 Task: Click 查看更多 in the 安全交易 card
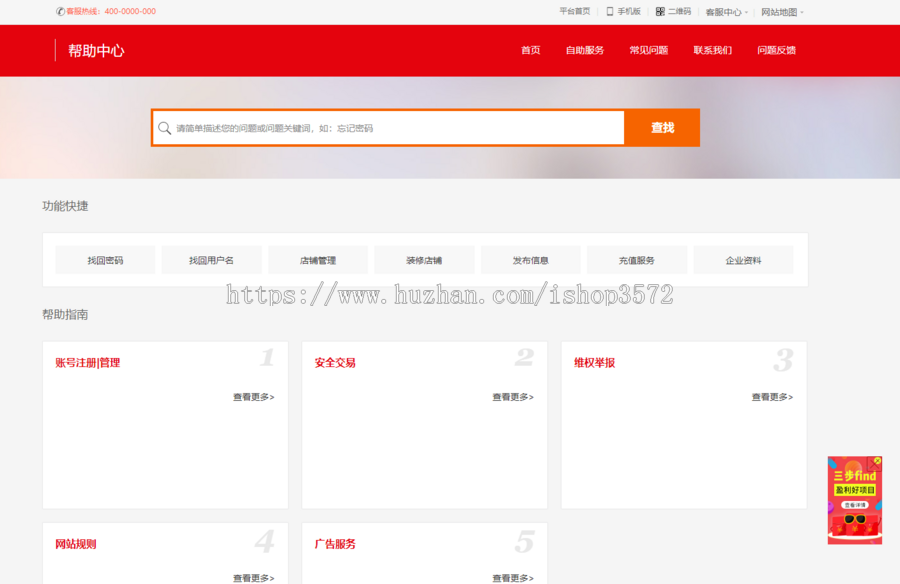pos(513,397)
